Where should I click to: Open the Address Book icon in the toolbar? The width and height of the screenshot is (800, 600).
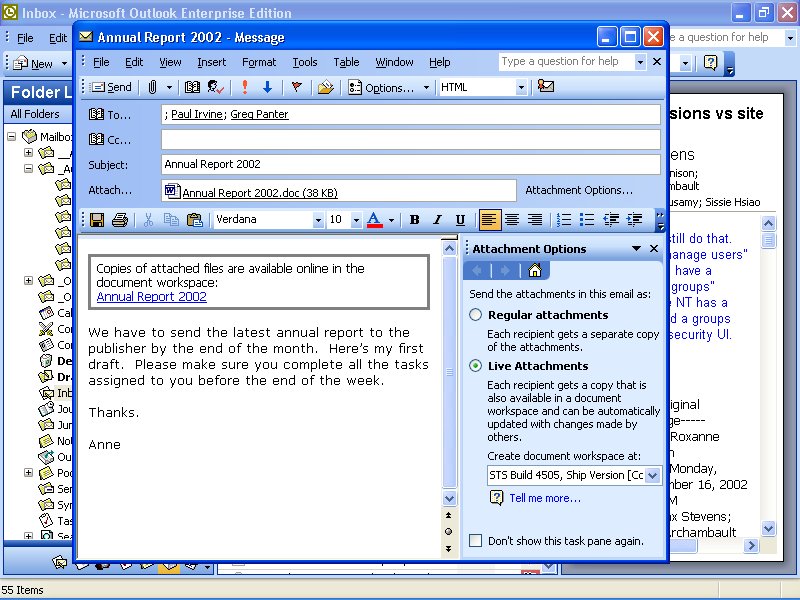193,87
